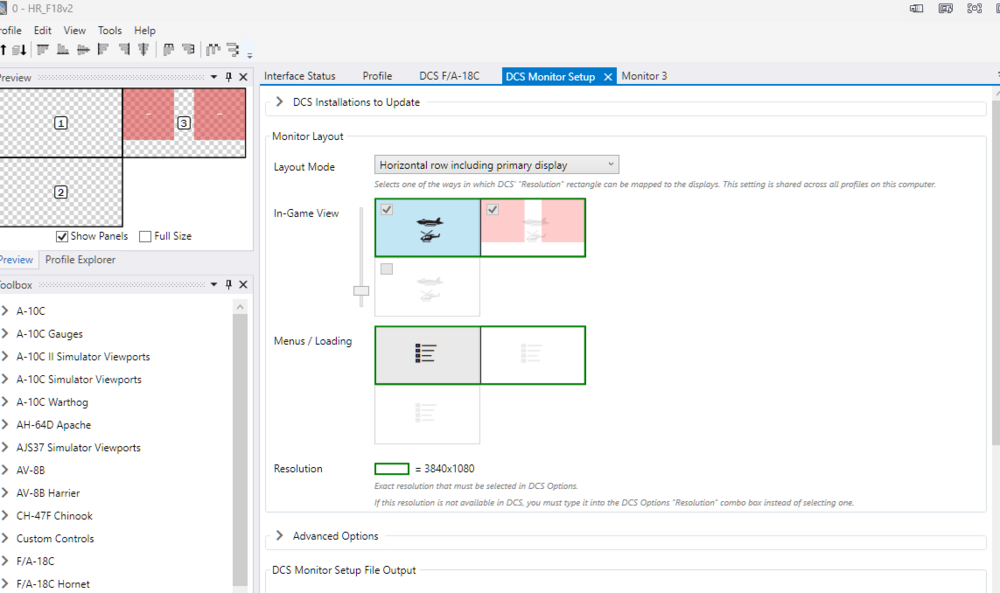Click the focus target icon in title bar
The width and height of the screenshot is (1000, 593).
[974, 8]
